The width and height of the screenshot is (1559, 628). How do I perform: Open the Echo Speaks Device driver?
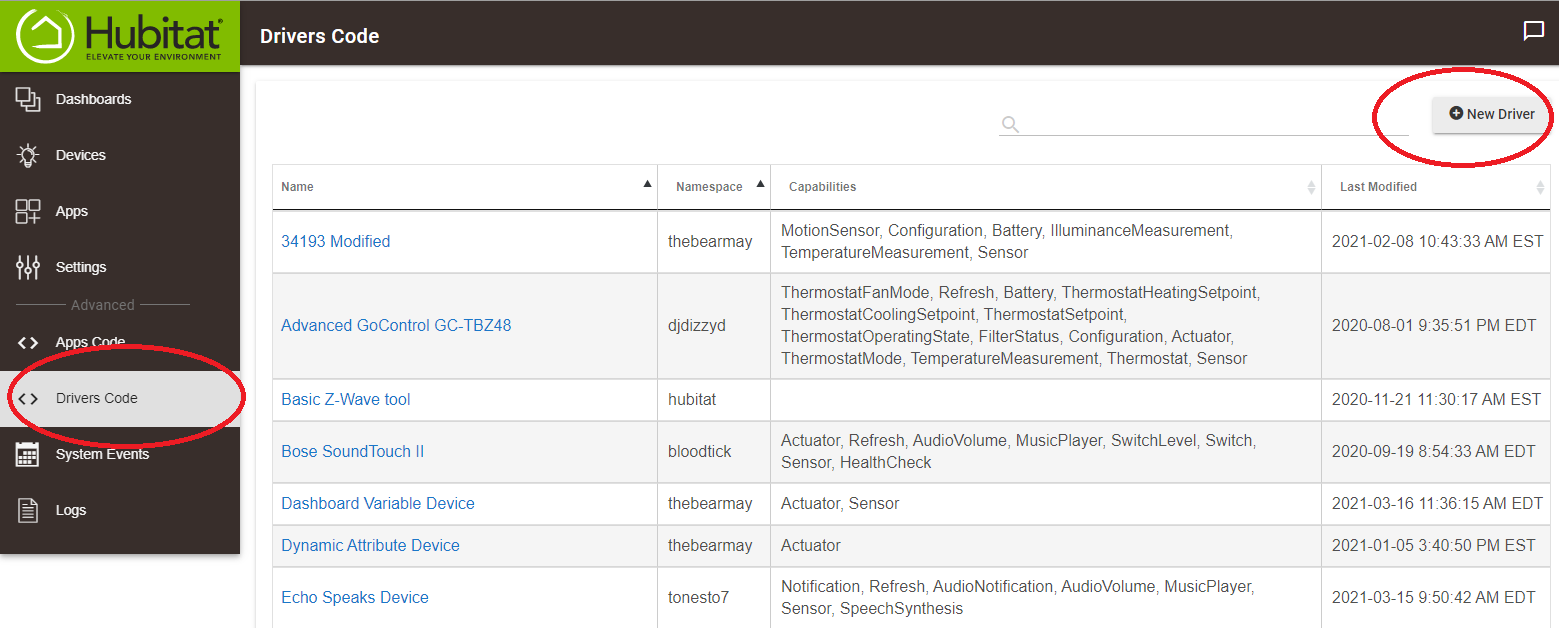(x=354, y=597)
